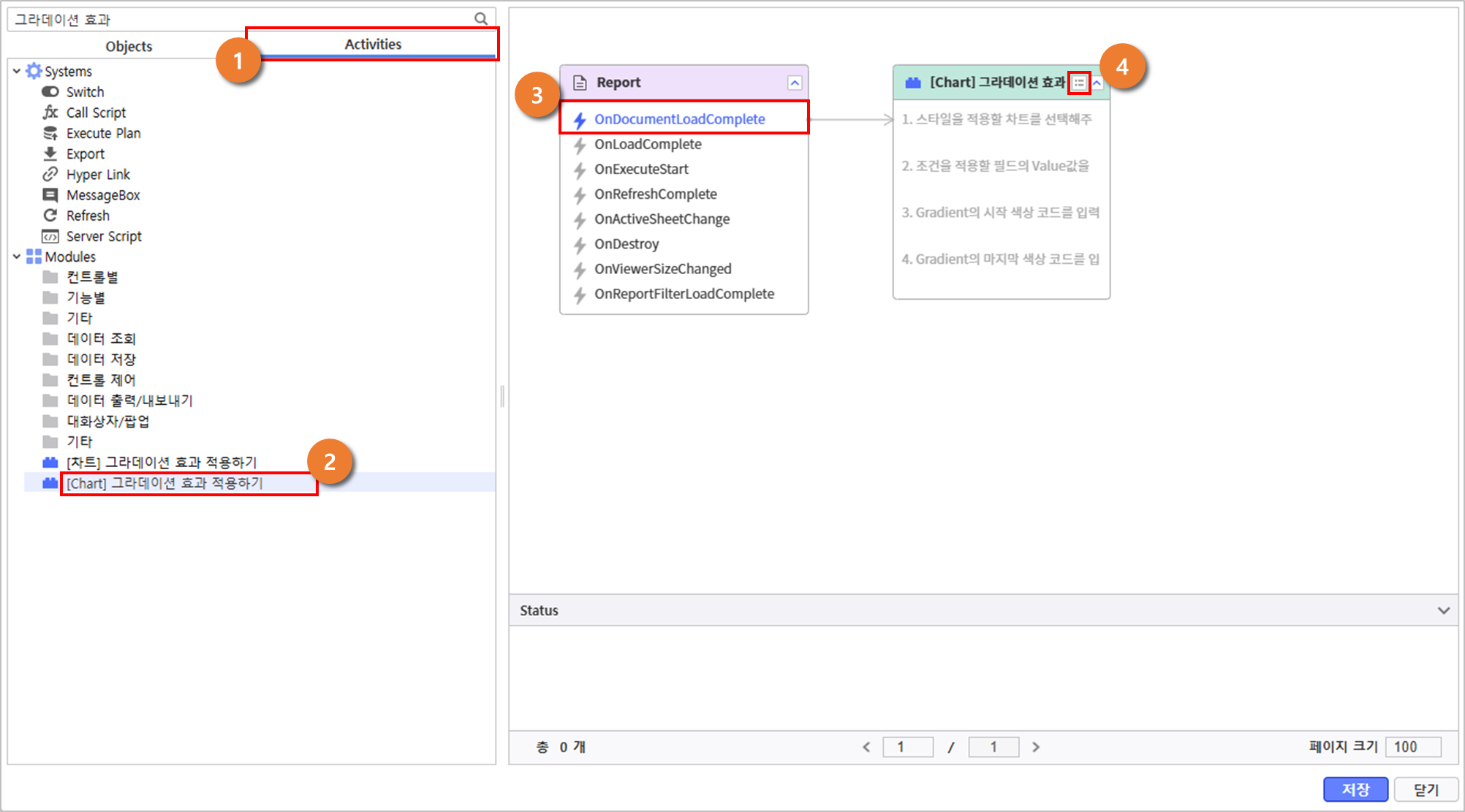Screen dimensions: 1465x812
Task: Click the 닫기 close button
Action: pyautogui.click(x=1426, y=789)
